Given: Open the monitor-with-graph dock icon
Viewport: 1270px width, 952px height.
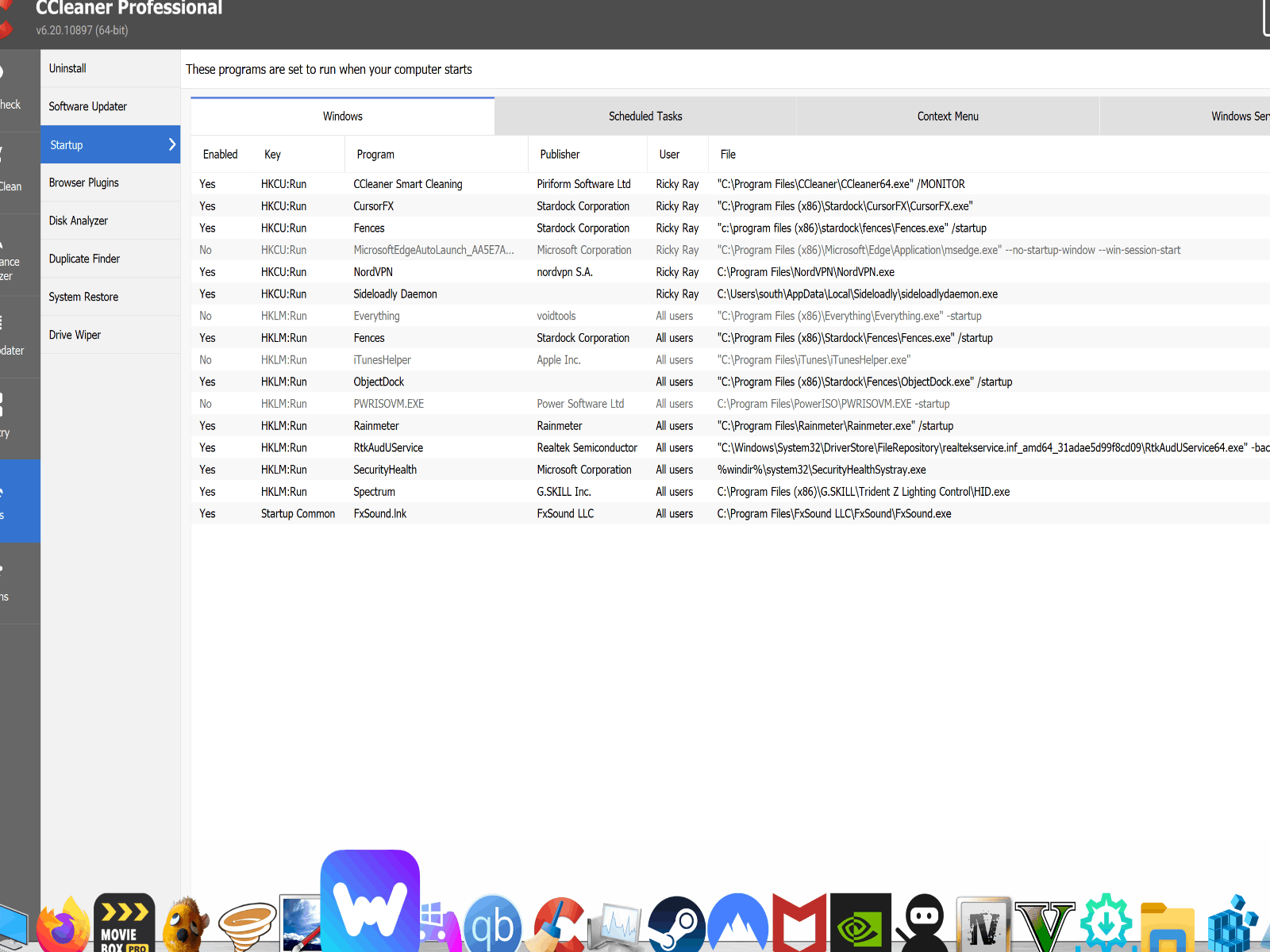Looking at the screenshot, I should click(x=614, y=927).
